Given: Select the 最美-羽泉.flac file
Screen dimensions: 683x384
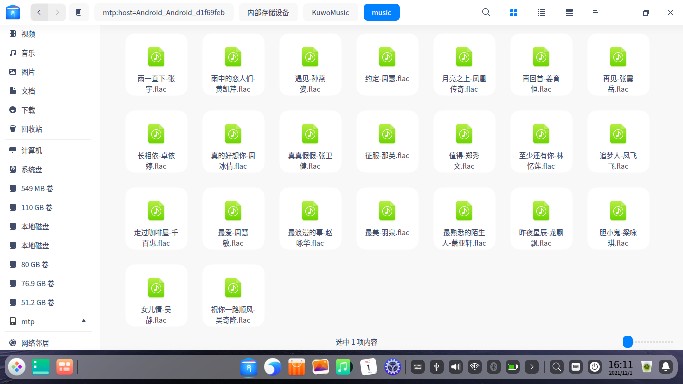Looking at the screenshot, I should [387, 219].
